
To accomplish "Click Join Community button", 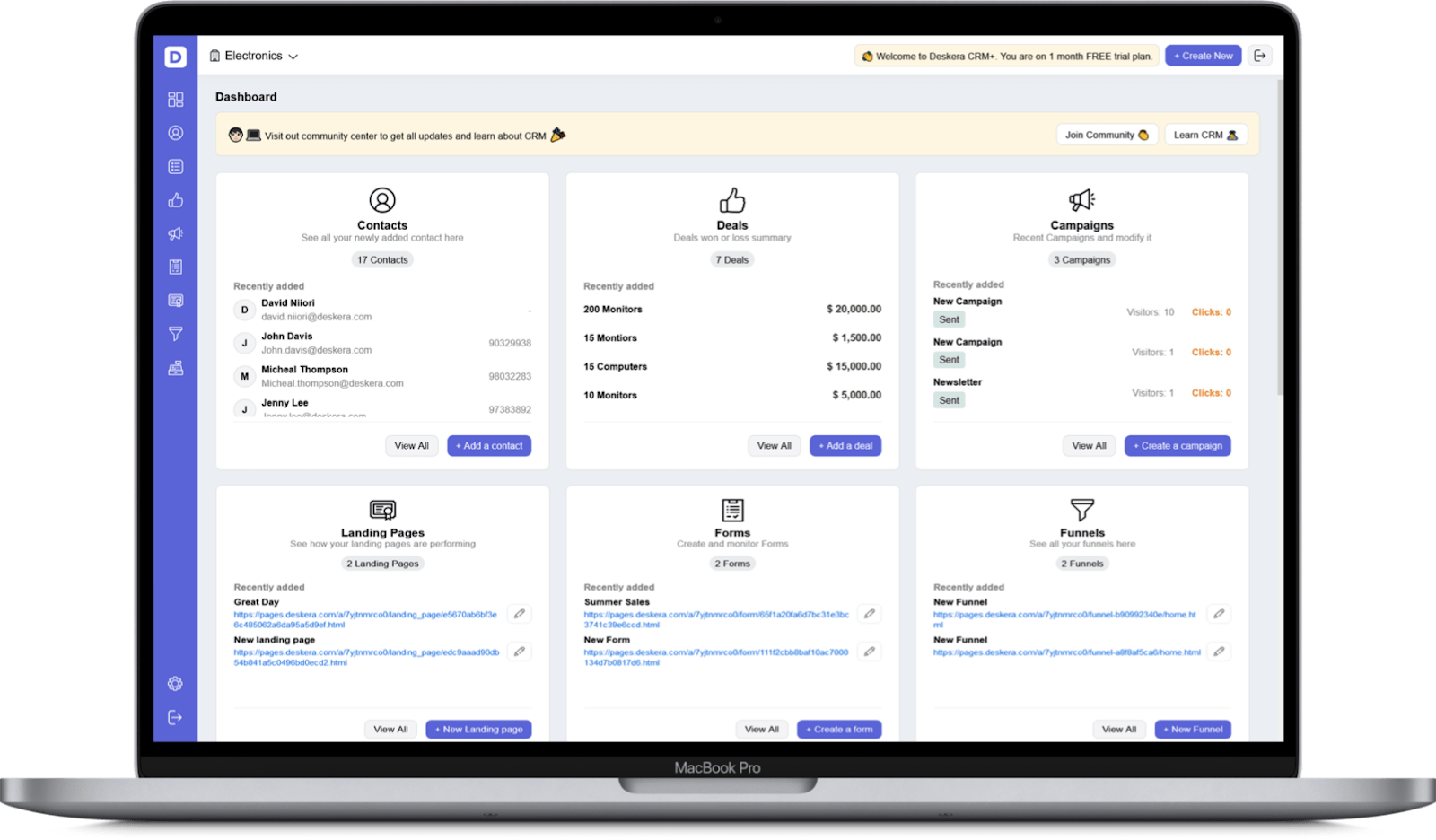I will click(1107, 135).
